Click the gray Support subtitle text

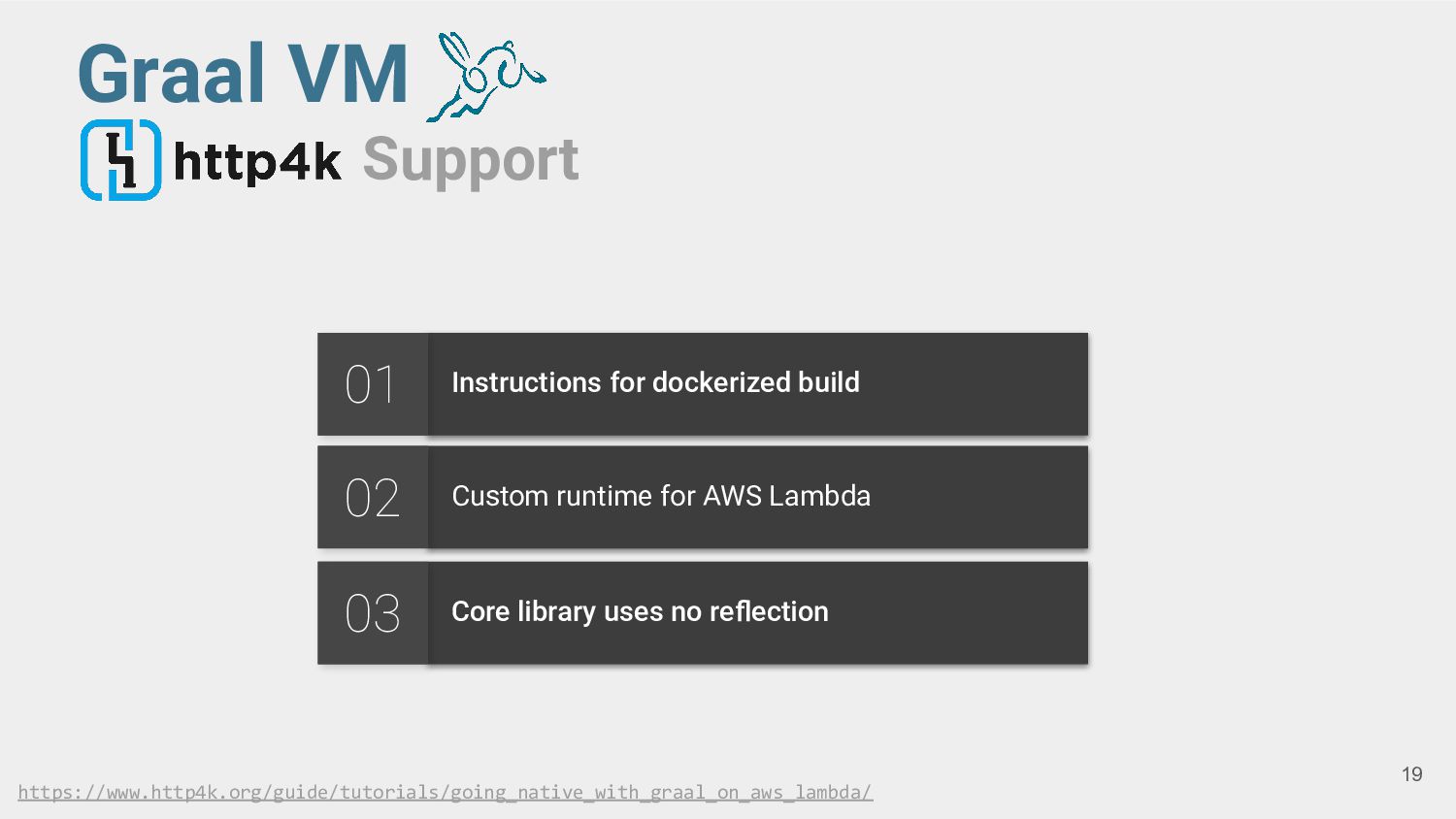471,161
